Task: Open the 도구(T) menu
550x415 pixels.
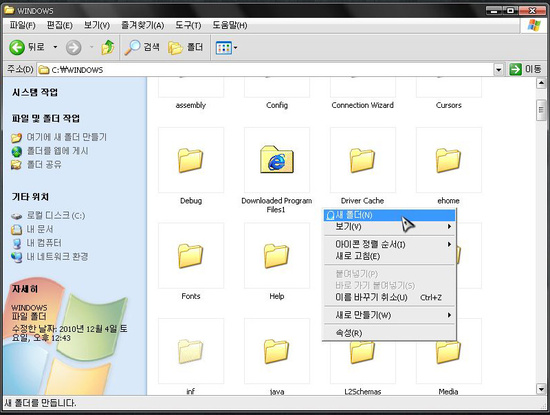Action: [x=188, y=25]
